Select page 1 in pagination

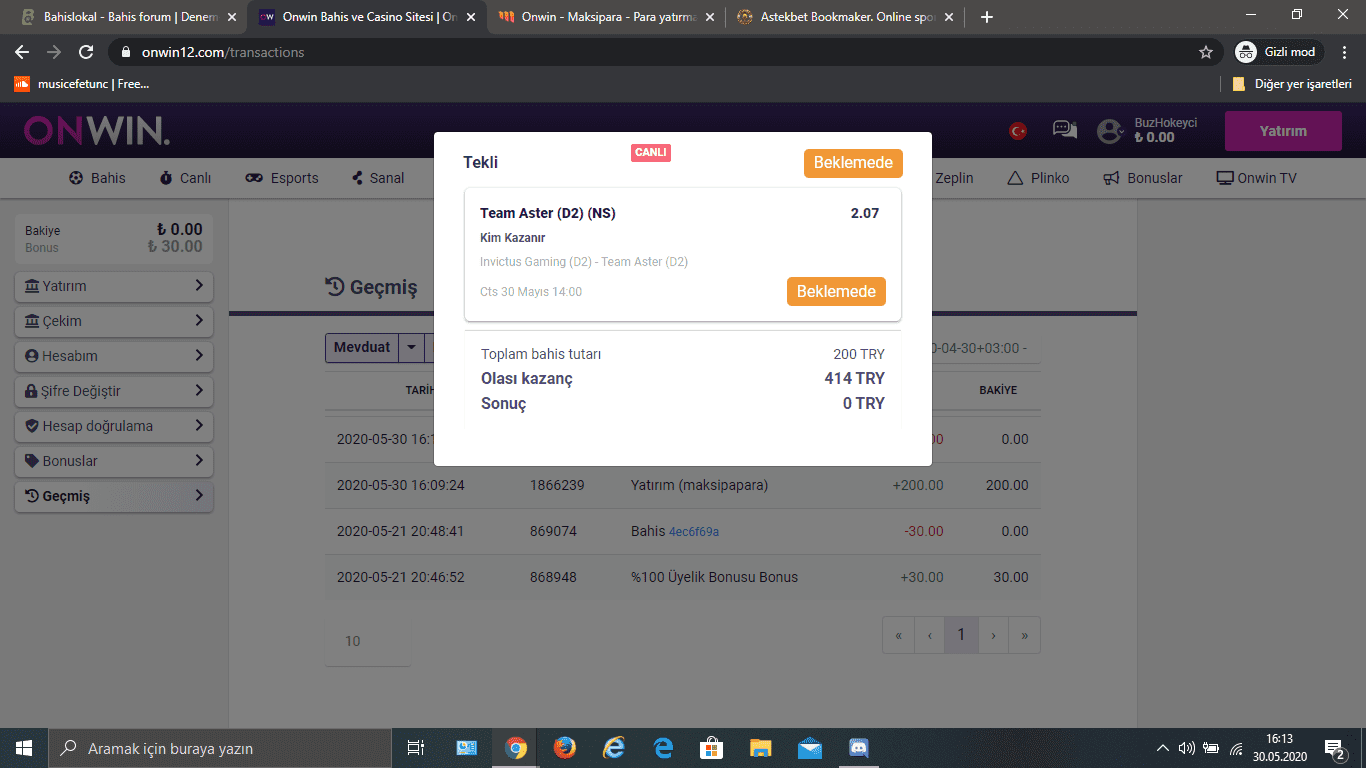tap(961, 635)
